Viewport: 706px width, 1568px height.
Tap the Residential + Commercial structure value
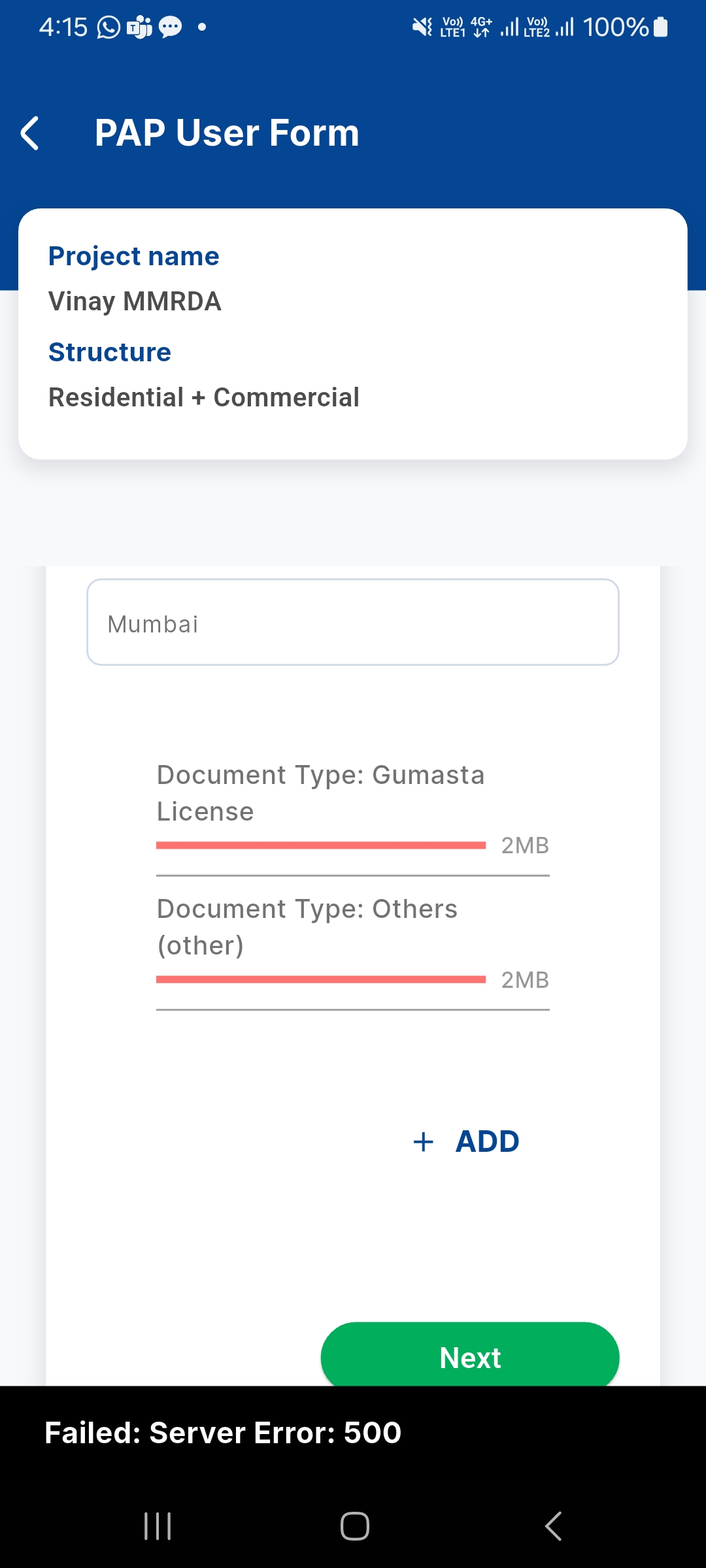(204, 397)
